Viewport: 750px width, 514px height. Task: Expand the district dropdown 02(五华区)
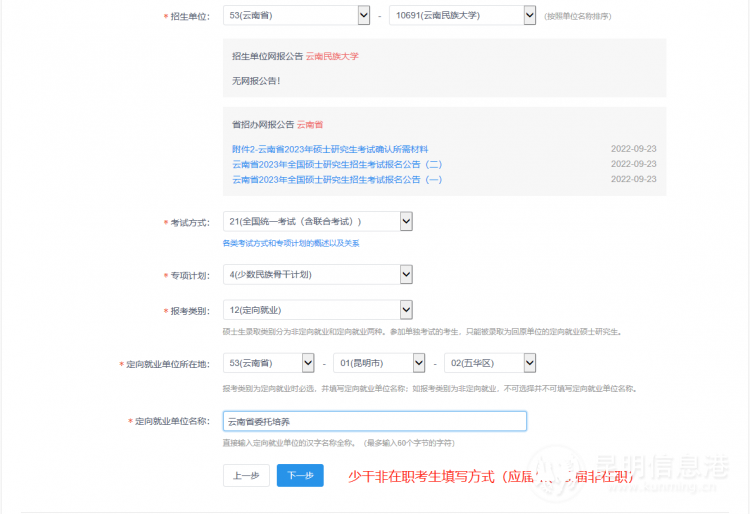coord(489,363)
